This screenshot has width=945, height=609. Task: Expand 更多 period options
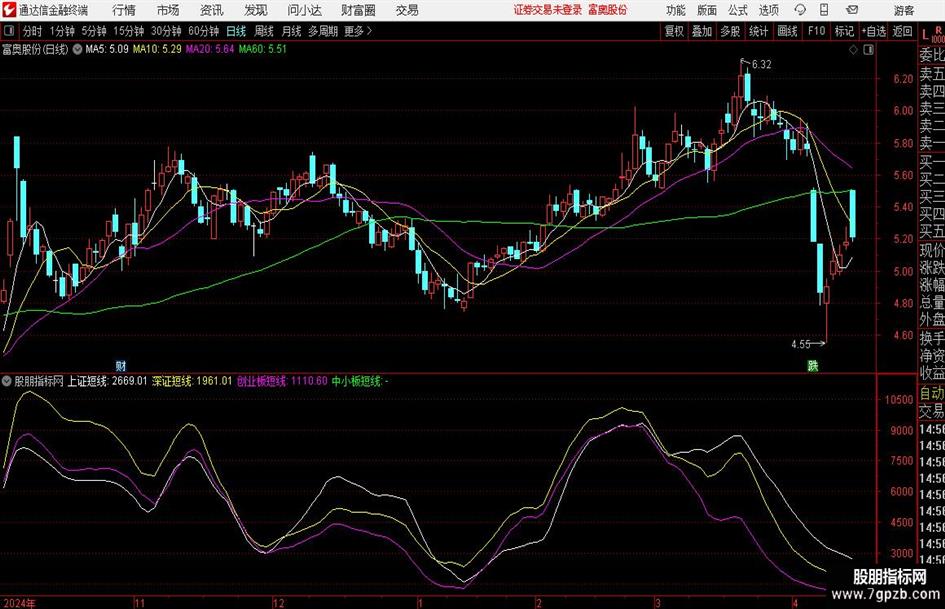pos(359,31)
